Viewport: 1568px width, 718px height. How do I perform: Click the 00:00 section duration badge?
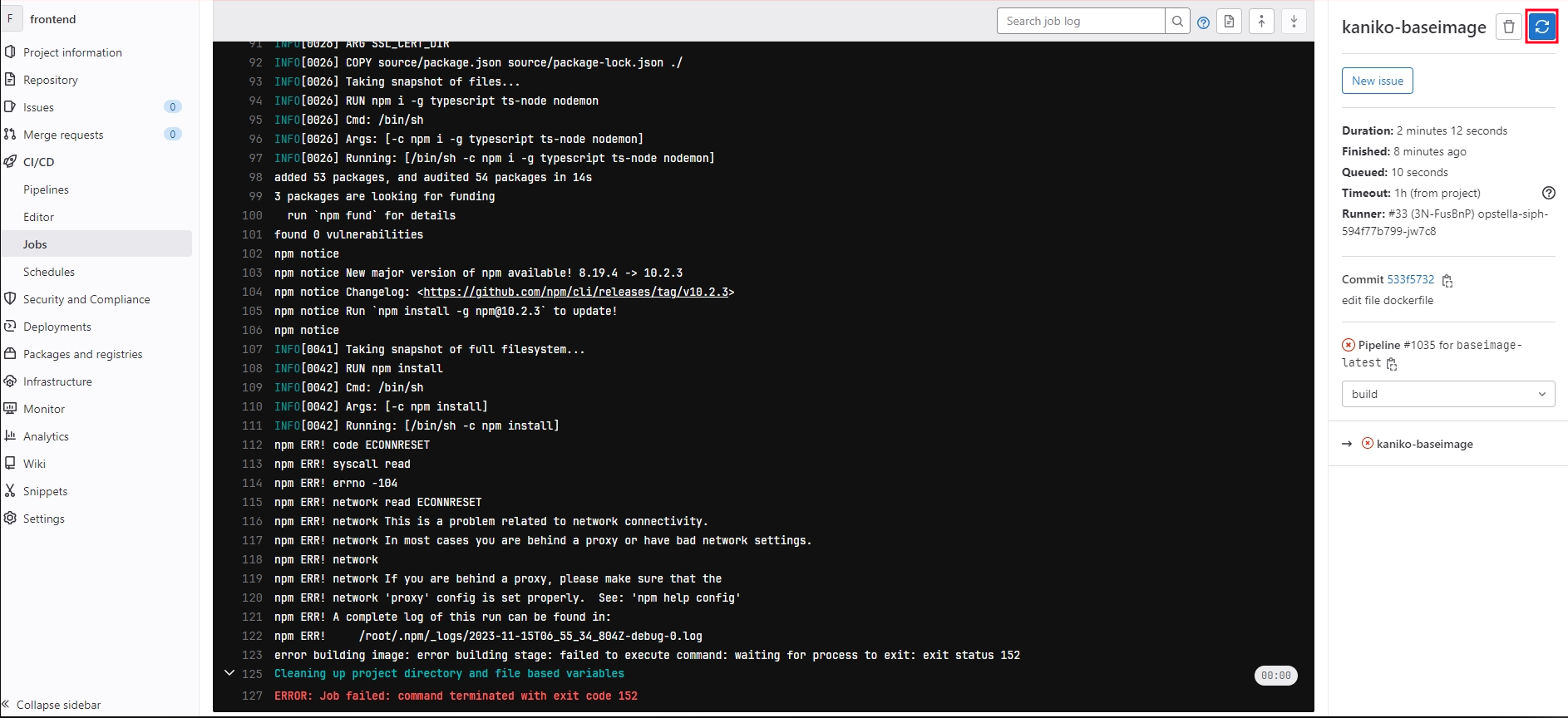click(x=1275, y=676)
